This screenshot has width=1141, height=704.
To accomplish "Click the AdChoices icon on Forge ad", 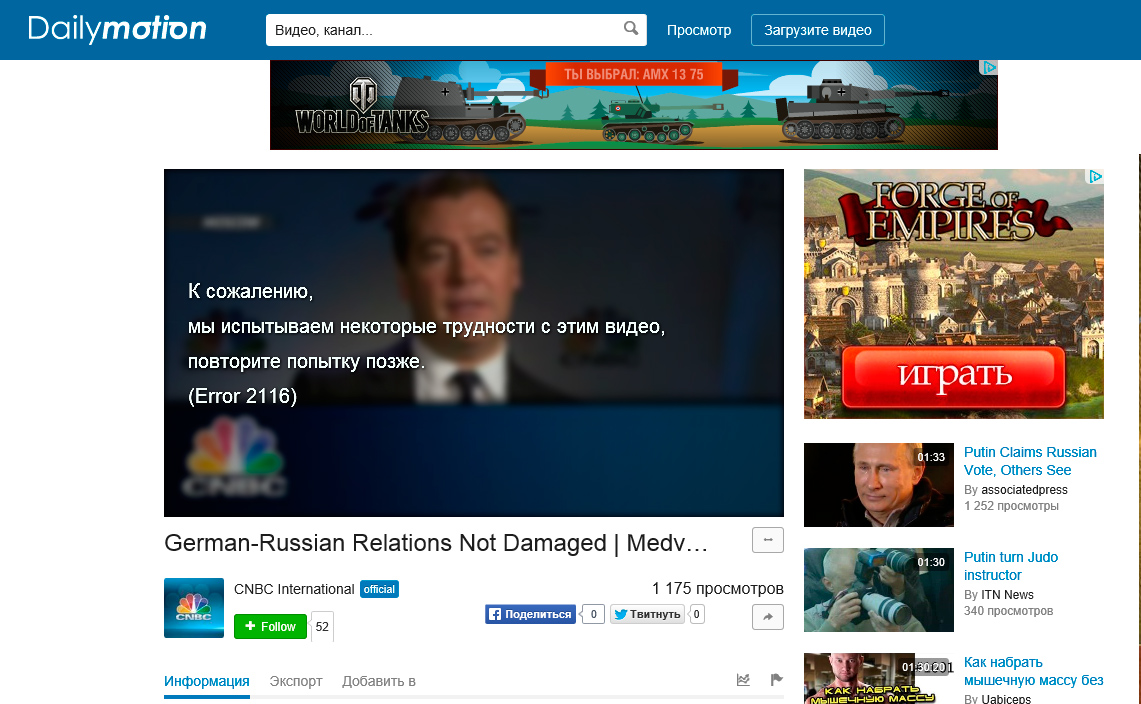I will (x=1095, y=176).
